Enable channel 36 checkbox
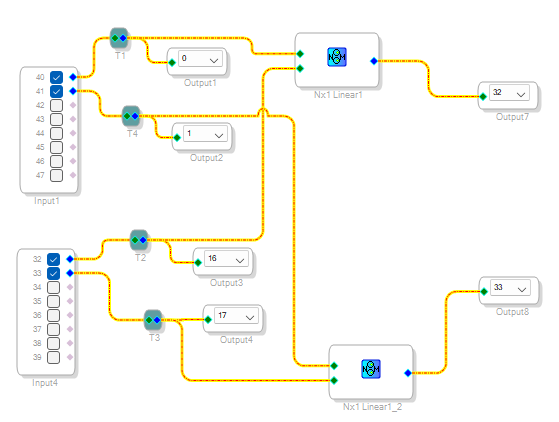 tap(53, 315)
